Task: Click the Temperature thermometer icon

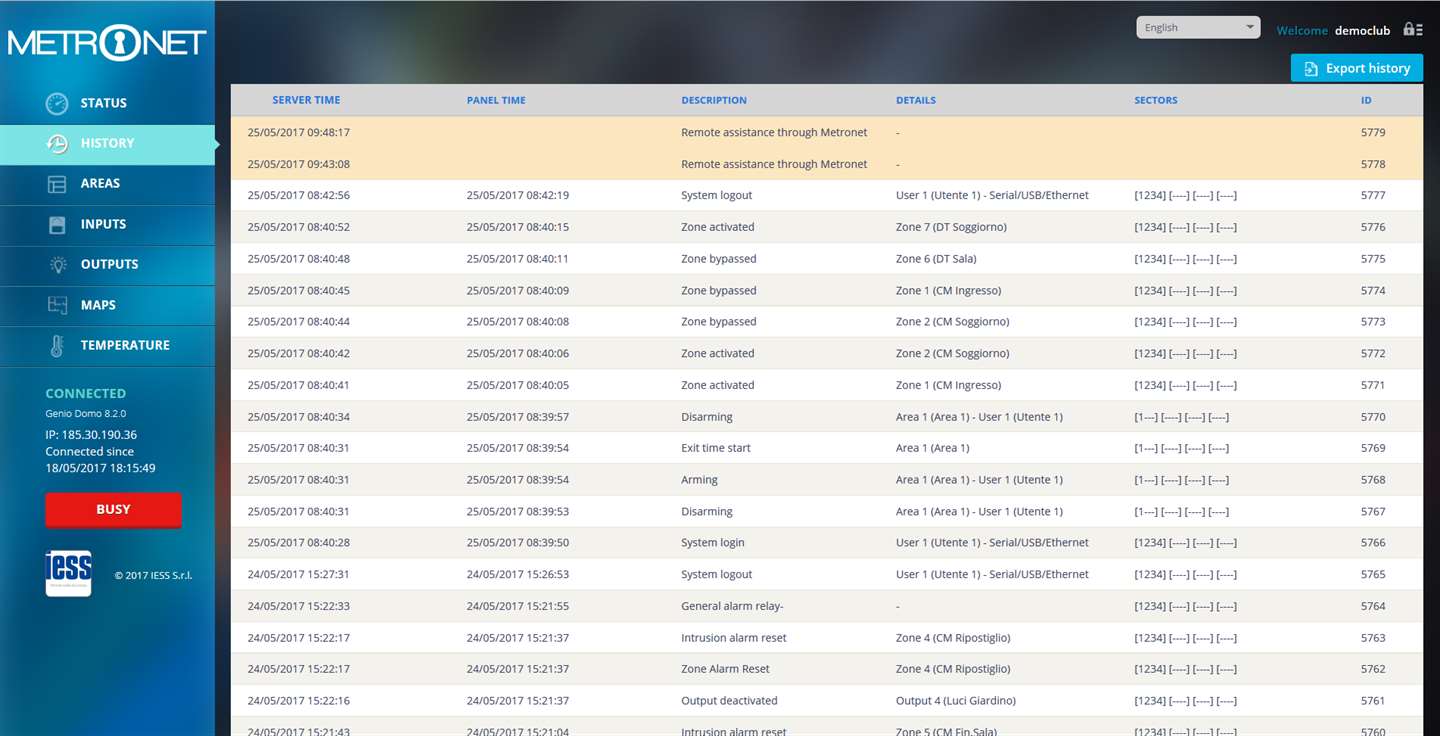Action: 57,346
